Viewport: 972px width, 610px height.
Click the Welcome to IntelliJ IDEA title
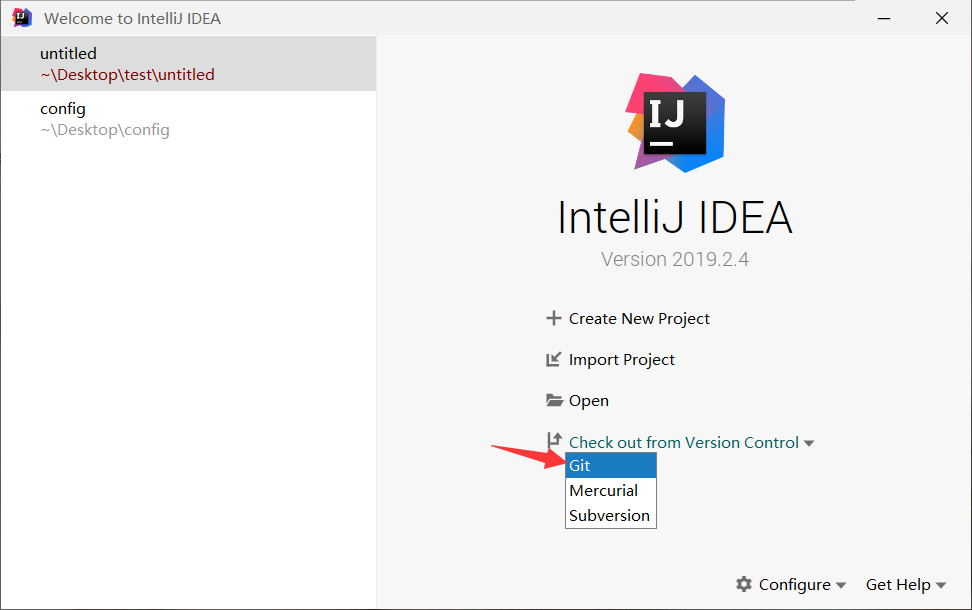pyautogui.click(x=132, y=19)
